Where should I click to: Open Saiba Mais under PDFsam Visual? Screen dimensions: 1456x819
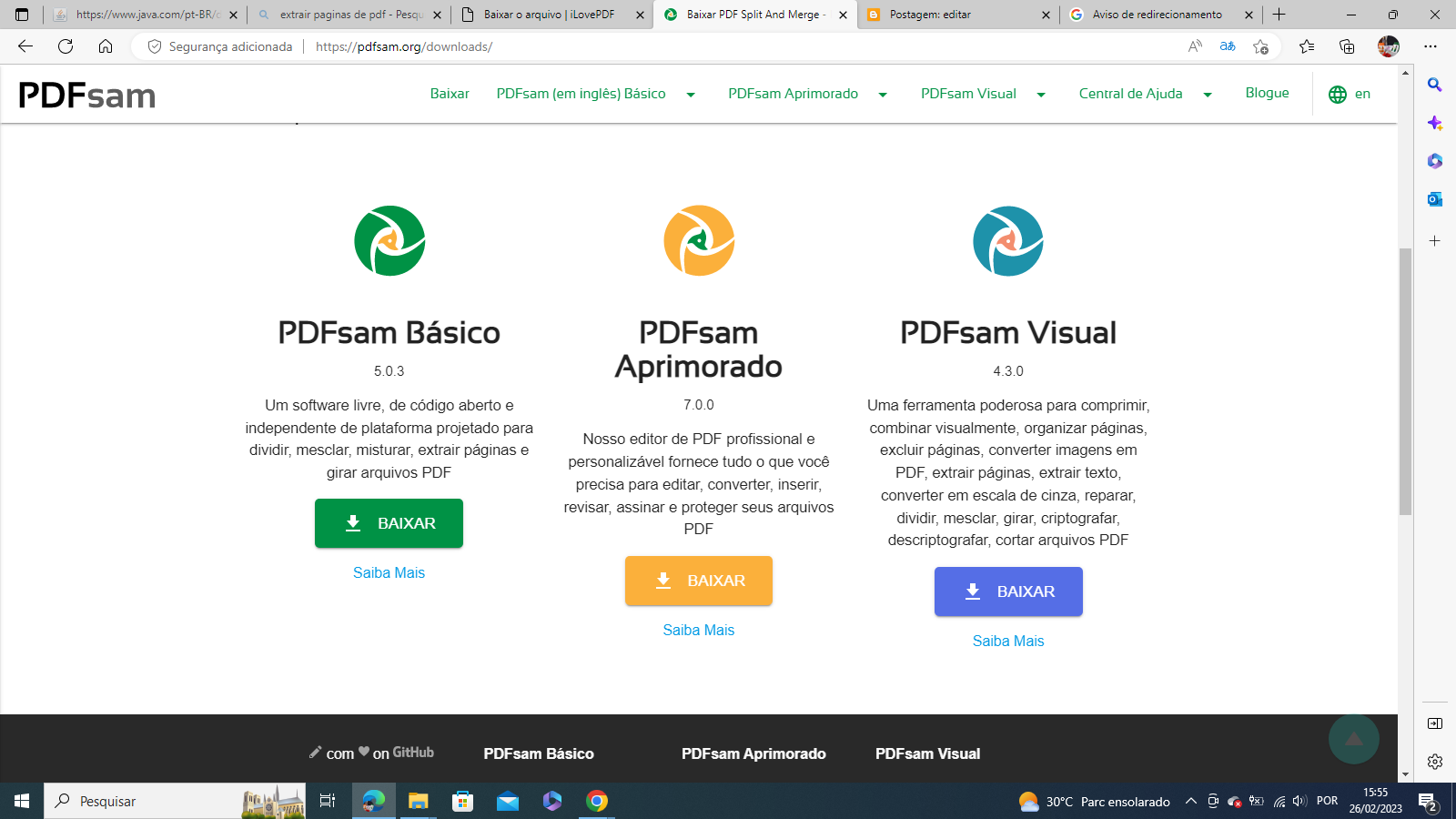coord(1008,641)
